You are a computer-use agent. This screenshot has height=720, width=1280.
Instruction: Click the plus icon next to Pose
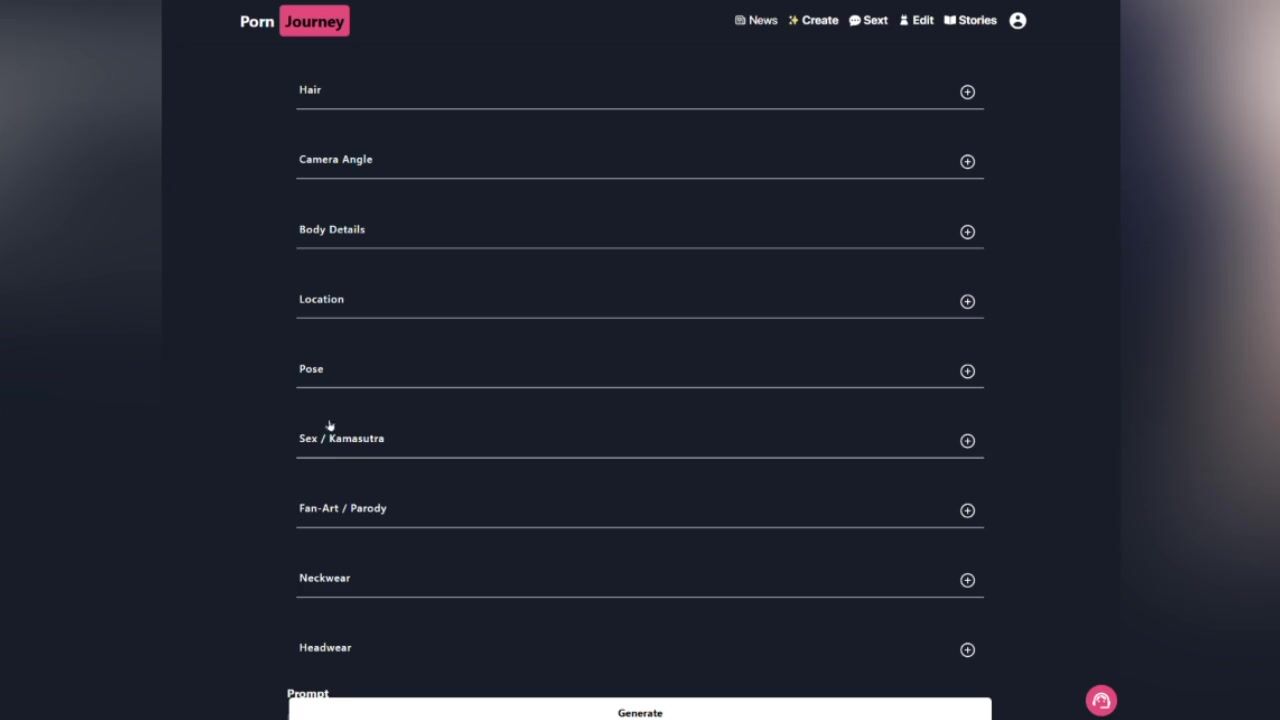[x=967, y=371]
